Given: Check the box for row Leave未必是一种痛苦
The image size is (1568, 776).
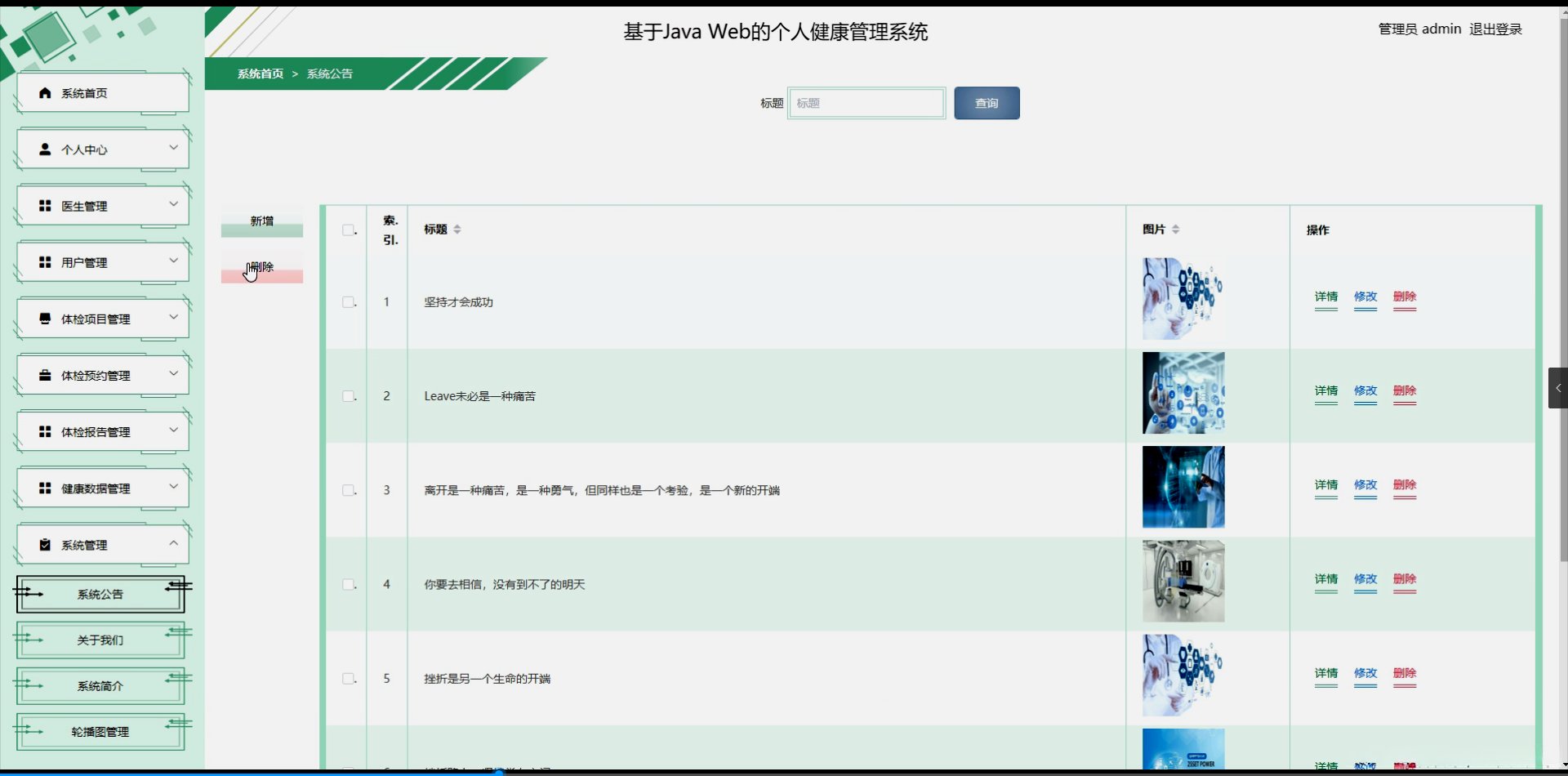Looking at the screenshot, I should point(348,396).
